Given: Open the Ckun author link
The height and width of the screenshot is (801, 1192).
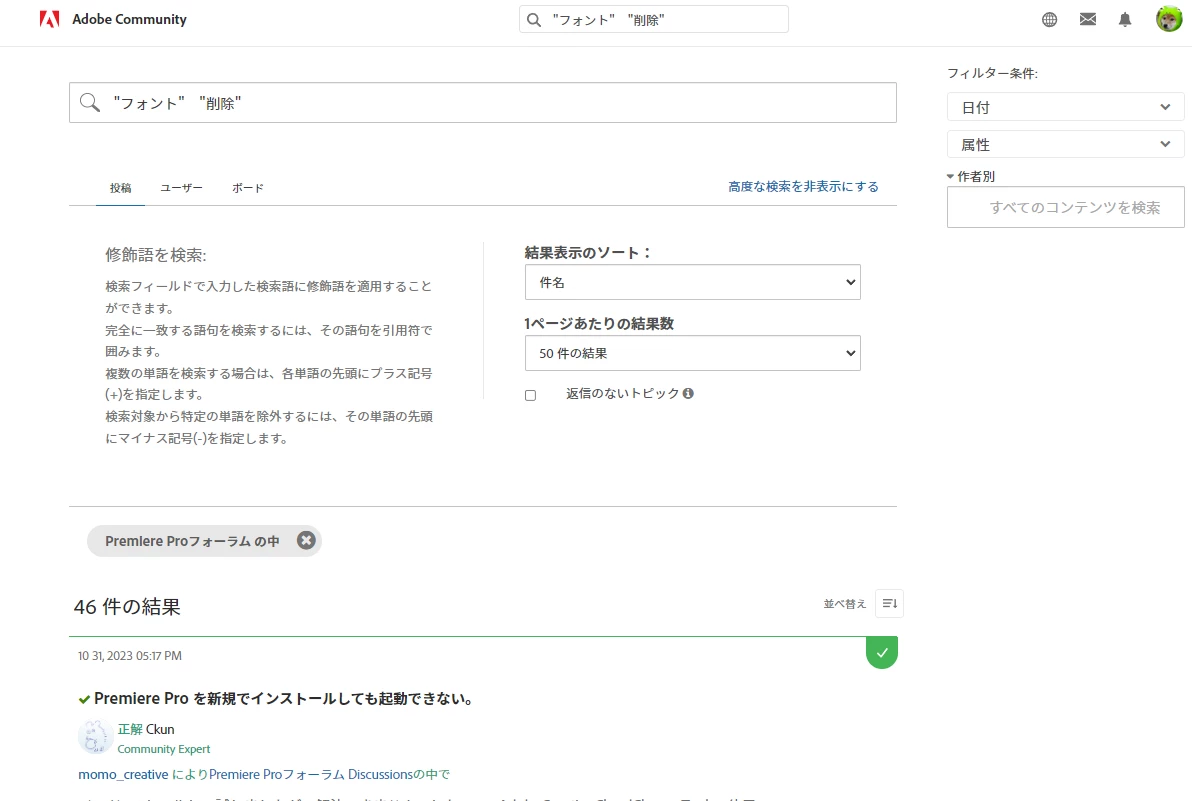Looking at the screenshot, I should (160, 729).
